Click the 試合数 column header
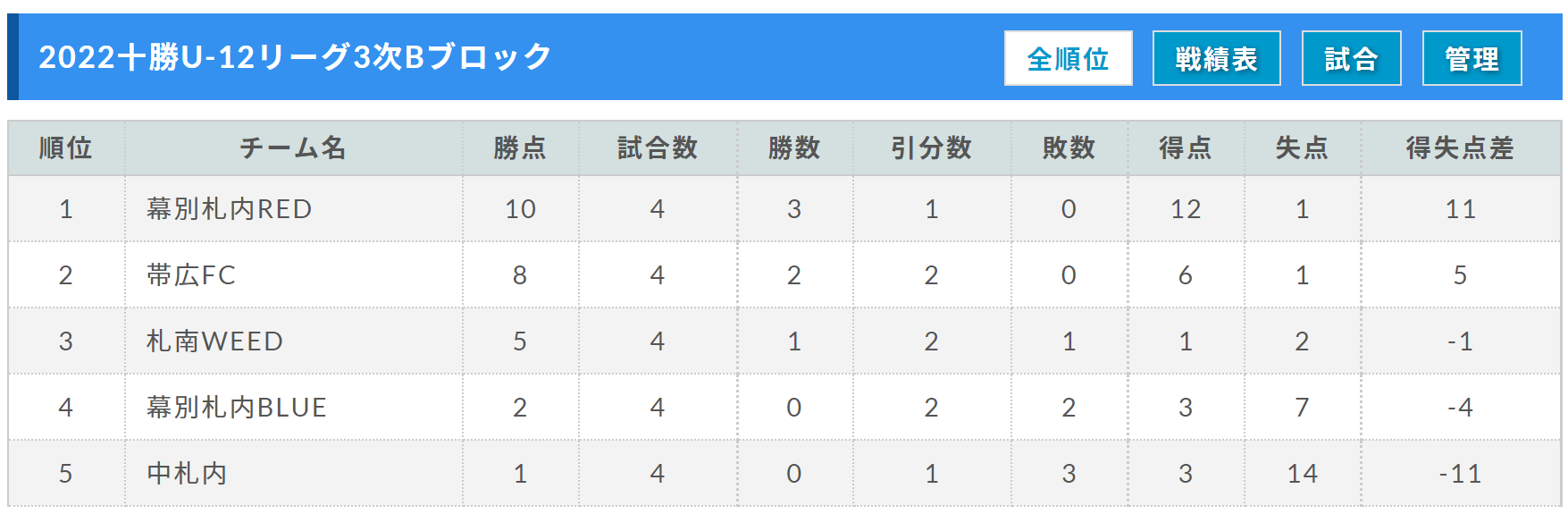Image resolution: width=1568 pixels, height=514 pixels. click(658, 148)
